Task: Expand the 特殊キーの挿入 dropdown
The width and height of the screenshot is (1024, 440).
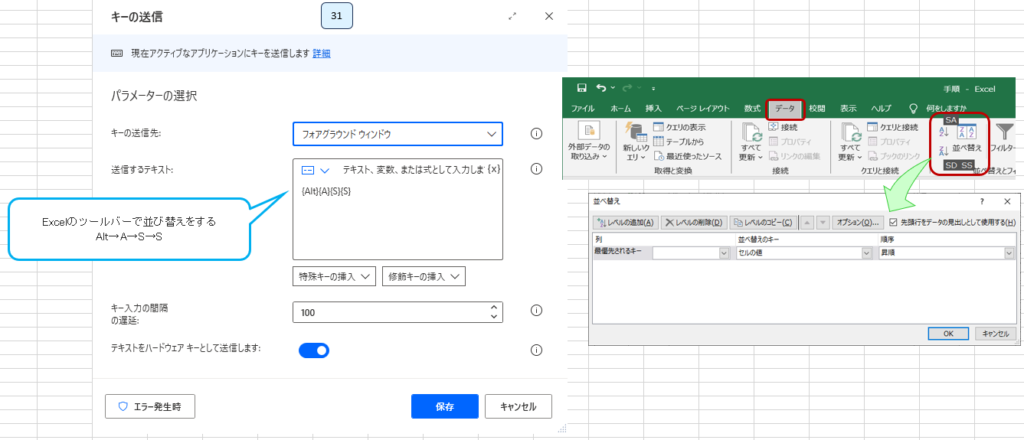Action: tap(334, 276)
